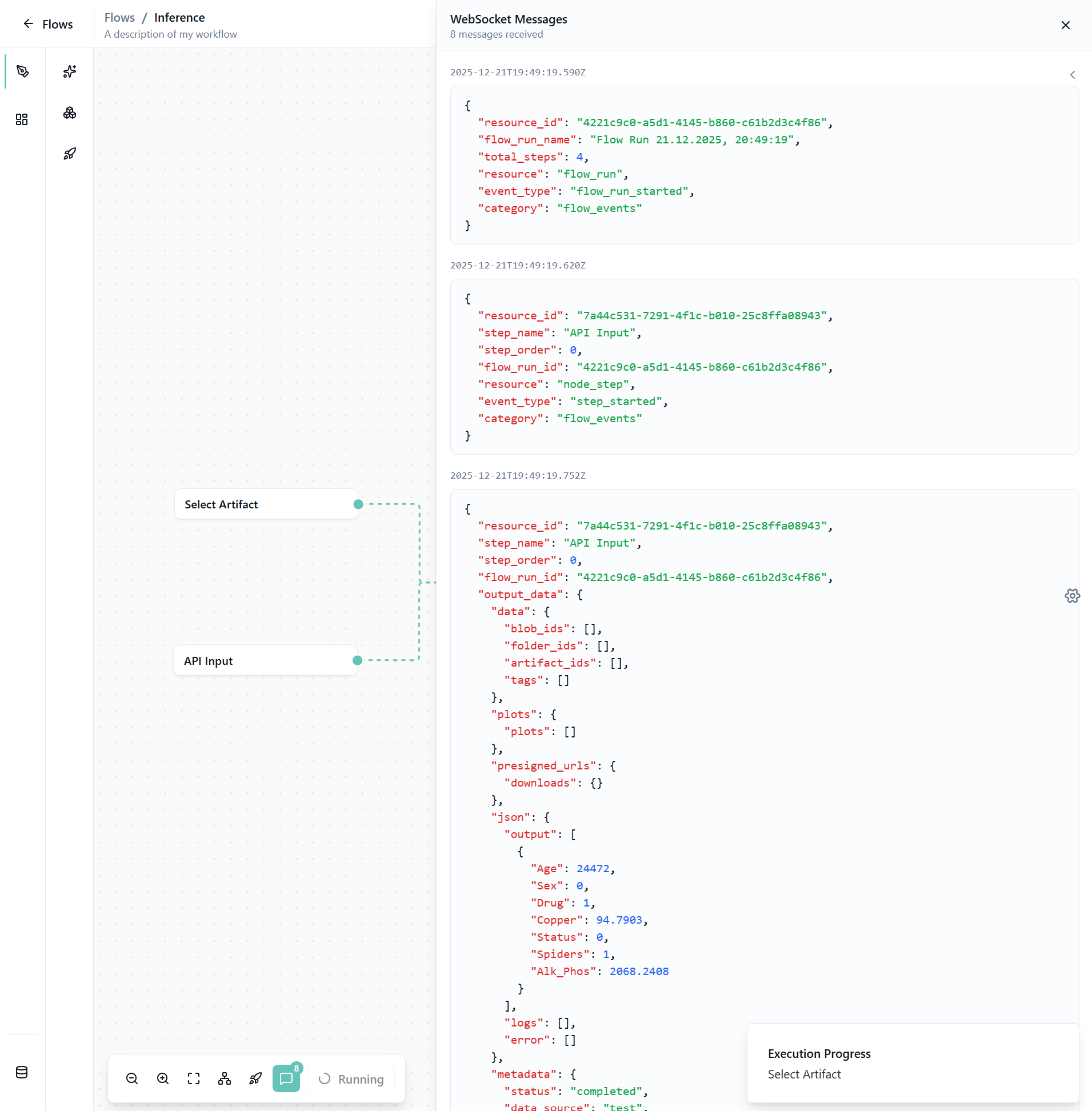The image size is (1092, 1111).
Task: Open the database icon at bottom left
Action: (x=22, y=1072)
